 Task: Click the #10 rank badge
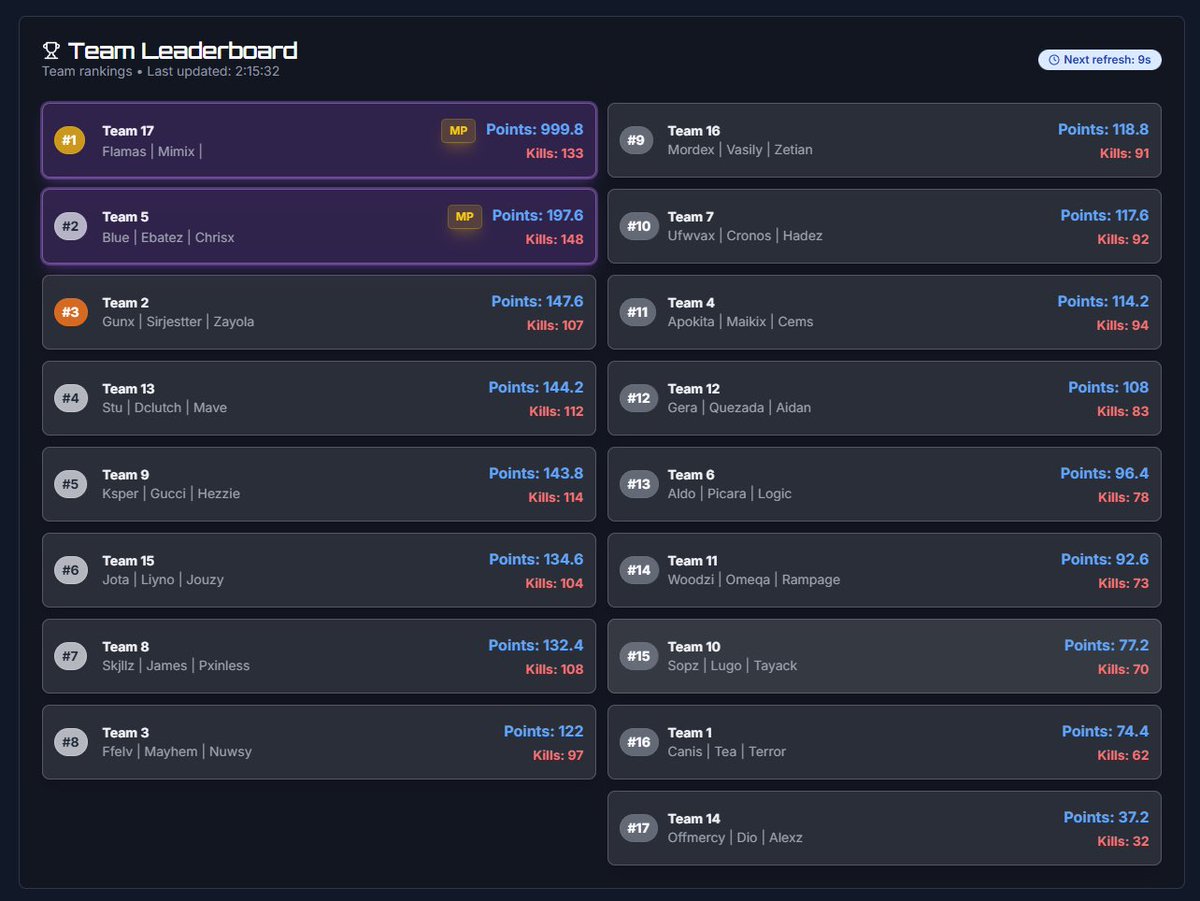638,226
